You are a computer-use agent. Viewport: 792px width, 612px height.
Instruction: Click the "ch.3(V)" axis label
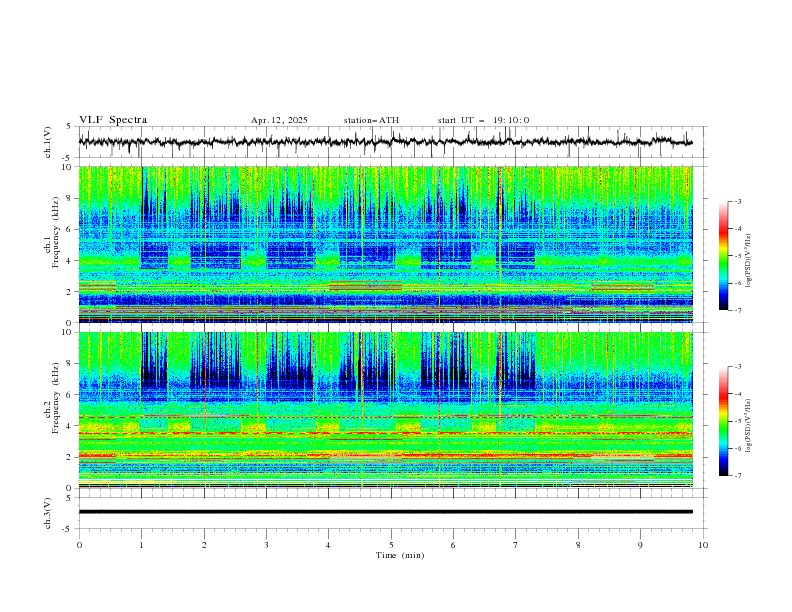coord(48,513)
